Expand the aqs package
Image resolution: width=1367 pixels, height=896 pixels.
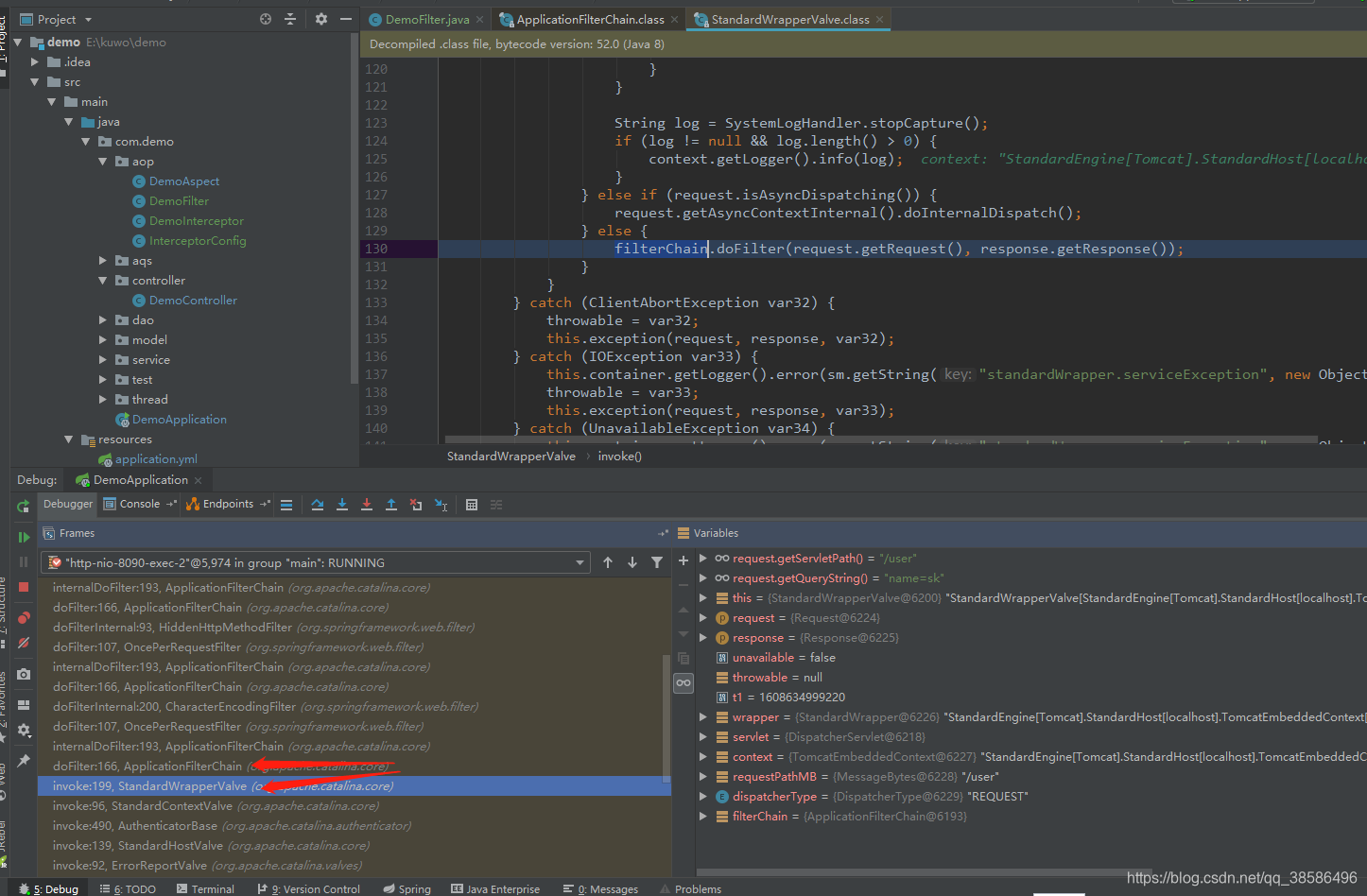(103, 261)
